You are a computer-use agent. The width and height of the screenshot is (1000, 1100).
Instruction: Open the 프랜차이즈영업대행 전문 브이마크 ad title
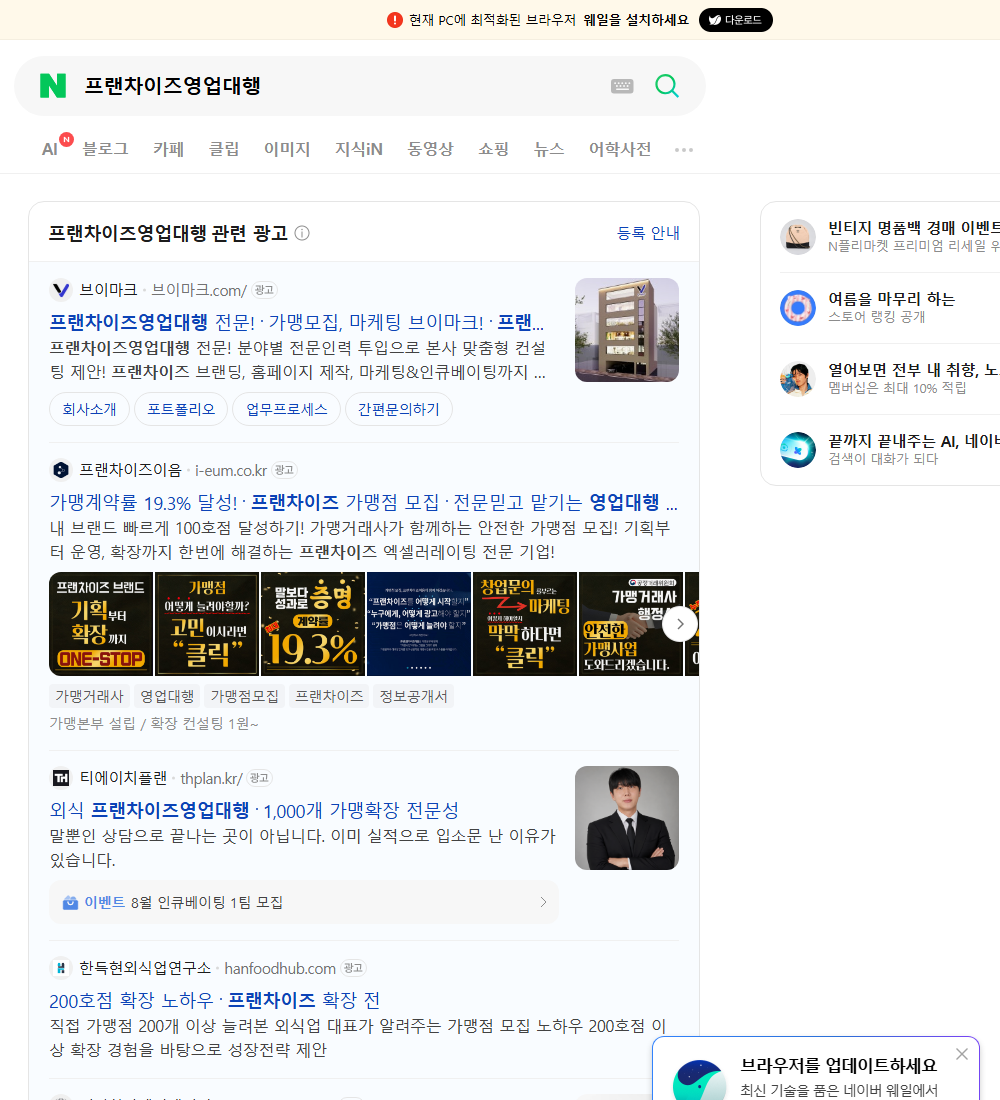(x=296, y=322)
